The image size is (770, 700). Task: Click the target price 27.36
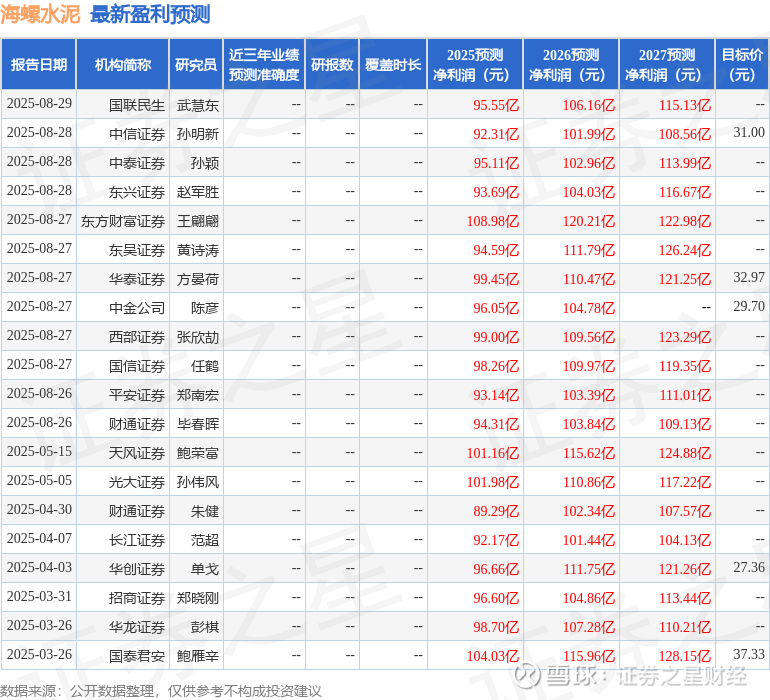click(x=748, y=567)
